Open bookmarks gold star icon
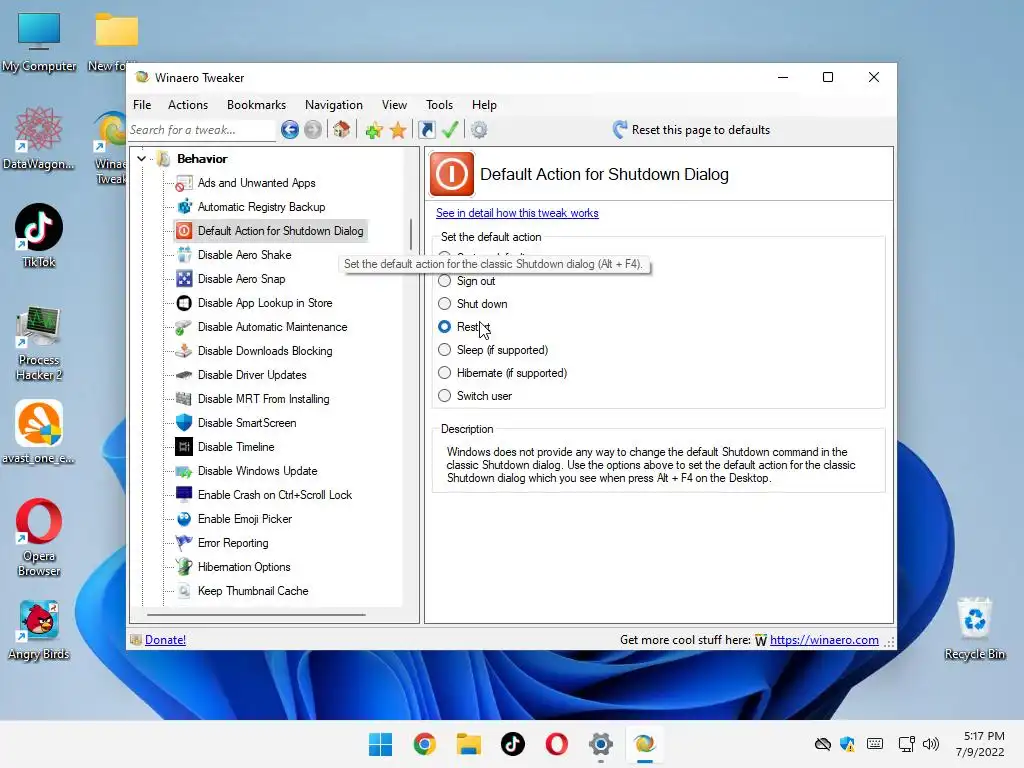The image size is (1024, 768). coord(398,130)
